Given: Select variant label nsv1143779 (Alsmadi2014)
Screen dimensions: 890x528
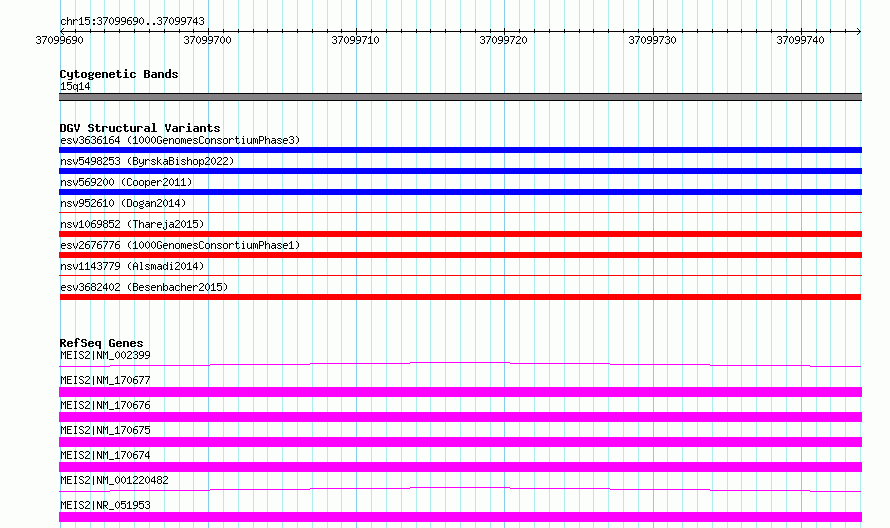Looking at the screenshot, I should (x=132, y=266).
